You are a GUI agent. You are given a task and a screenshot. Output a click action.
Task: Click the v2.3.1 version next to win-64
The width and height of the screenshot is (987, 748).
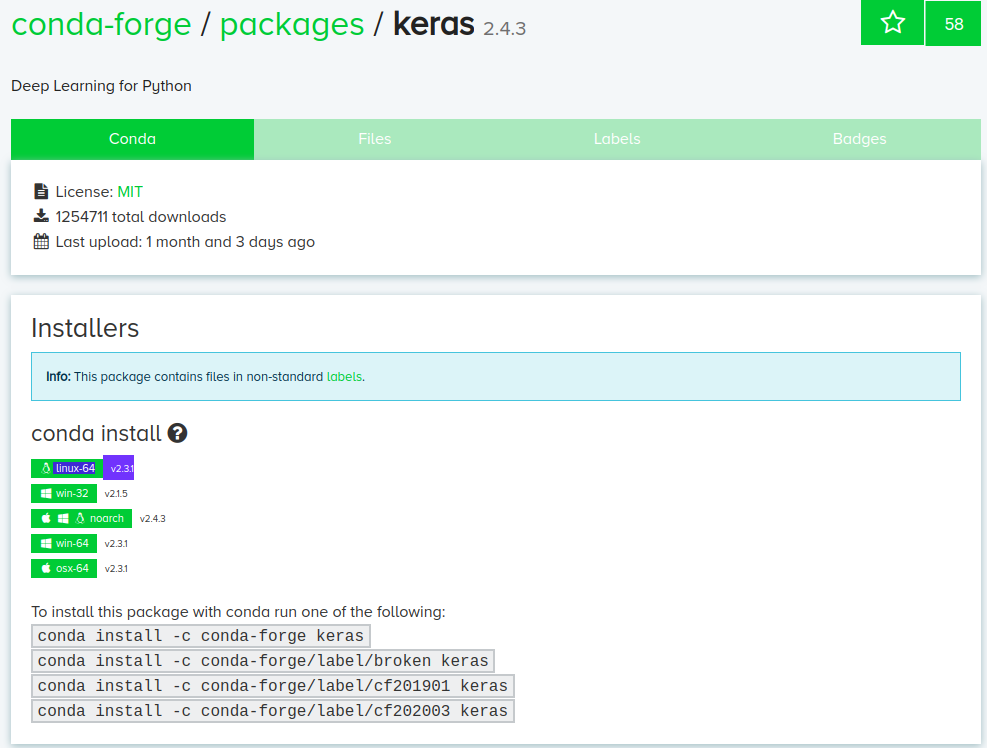tap(116, 543)
